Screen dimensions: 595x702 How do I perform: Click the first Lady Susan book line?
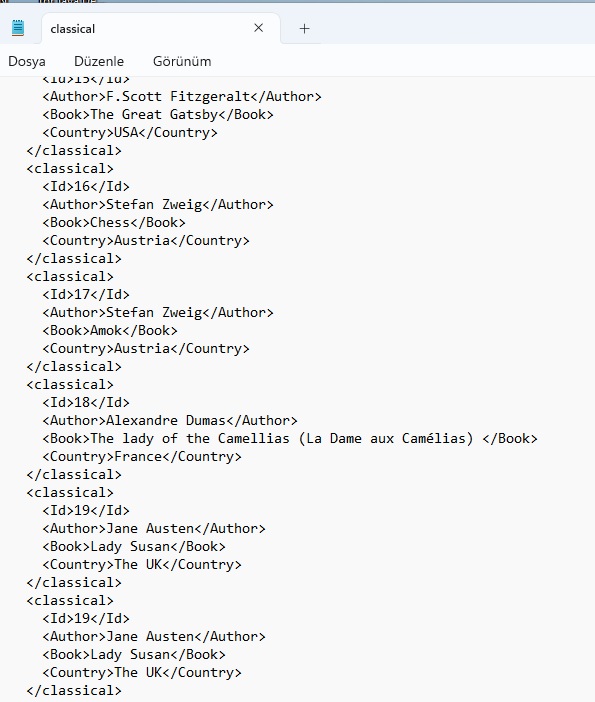point(134,547)
